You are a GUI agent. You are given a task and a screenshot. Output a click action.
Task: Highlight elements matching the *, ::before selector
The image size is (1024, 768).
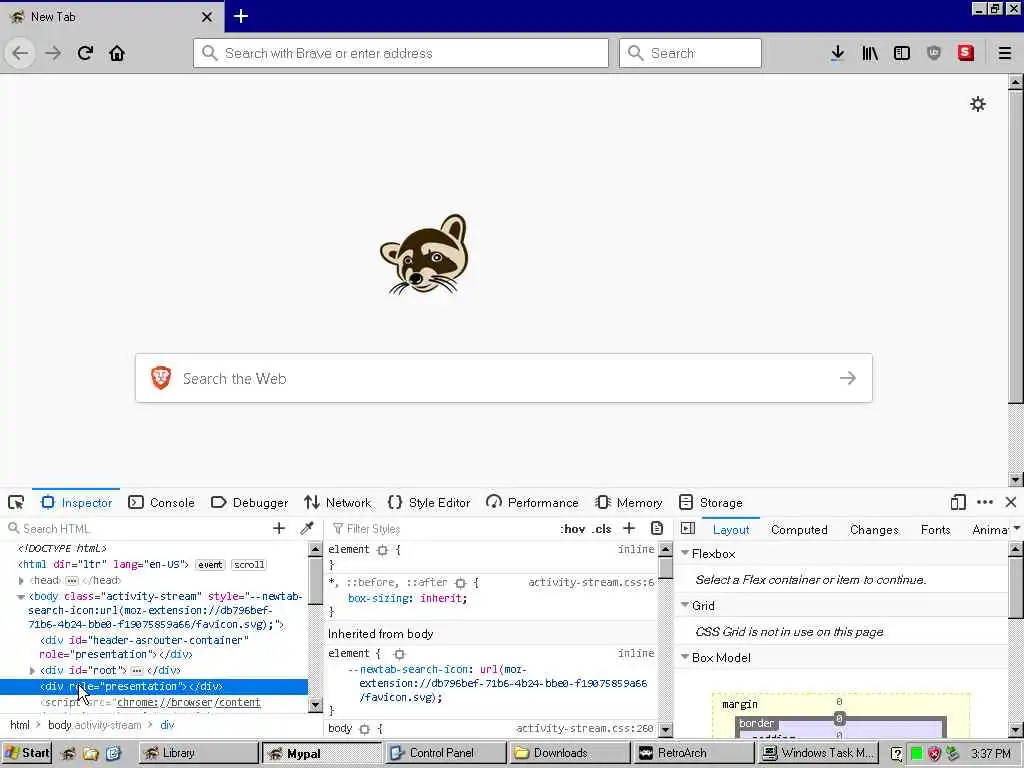click(x=460, y=583)
